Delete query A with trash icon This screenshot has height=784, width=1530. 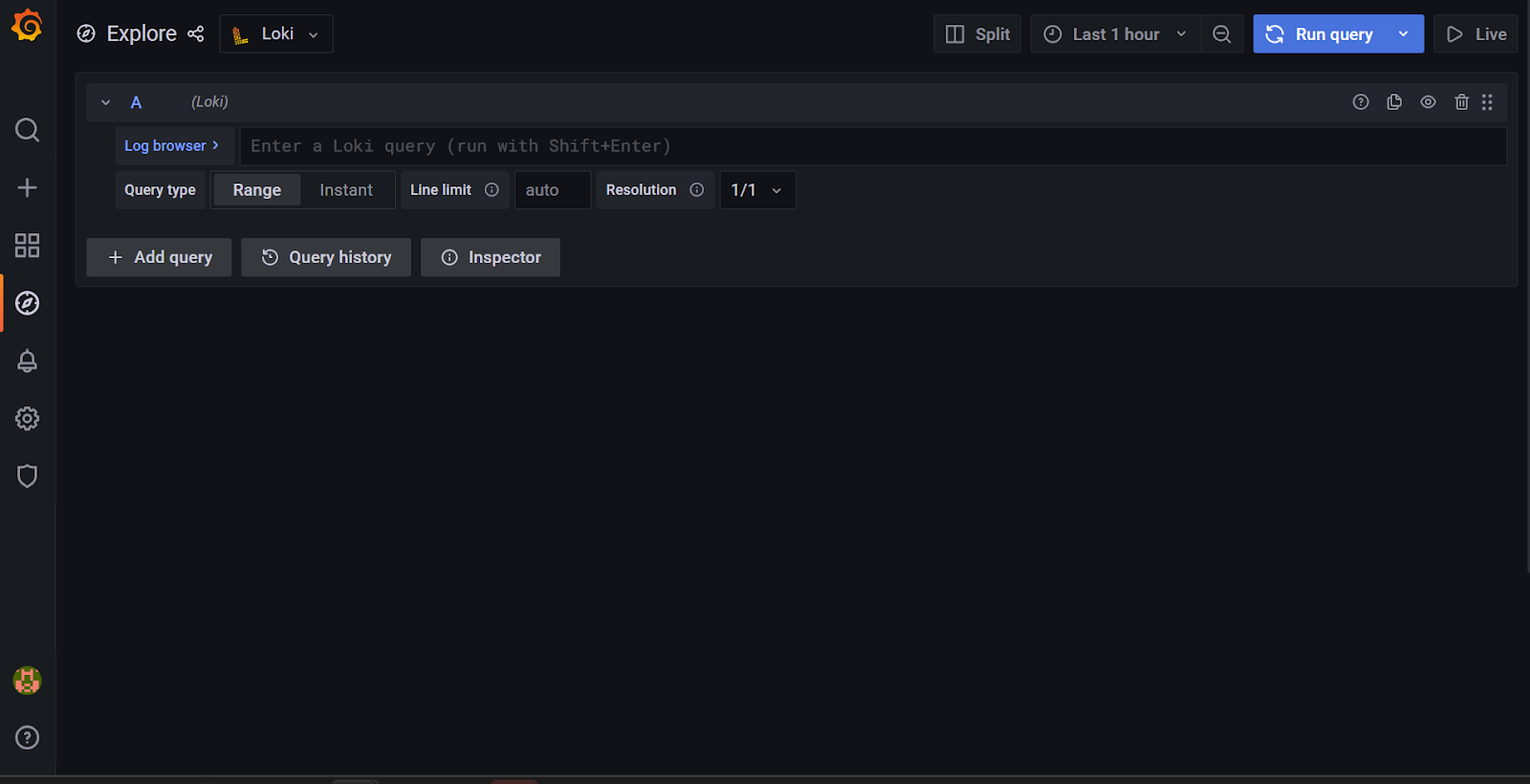pos(1461,102)
